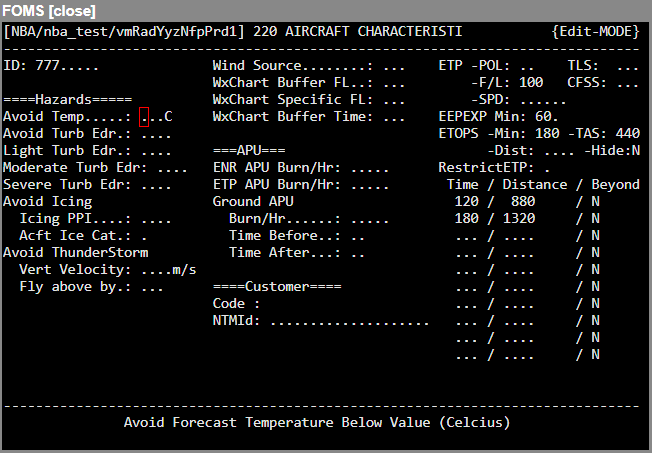This screenshot has width=652, height=453.
Task: Click the APU section header
Action: 249,151
